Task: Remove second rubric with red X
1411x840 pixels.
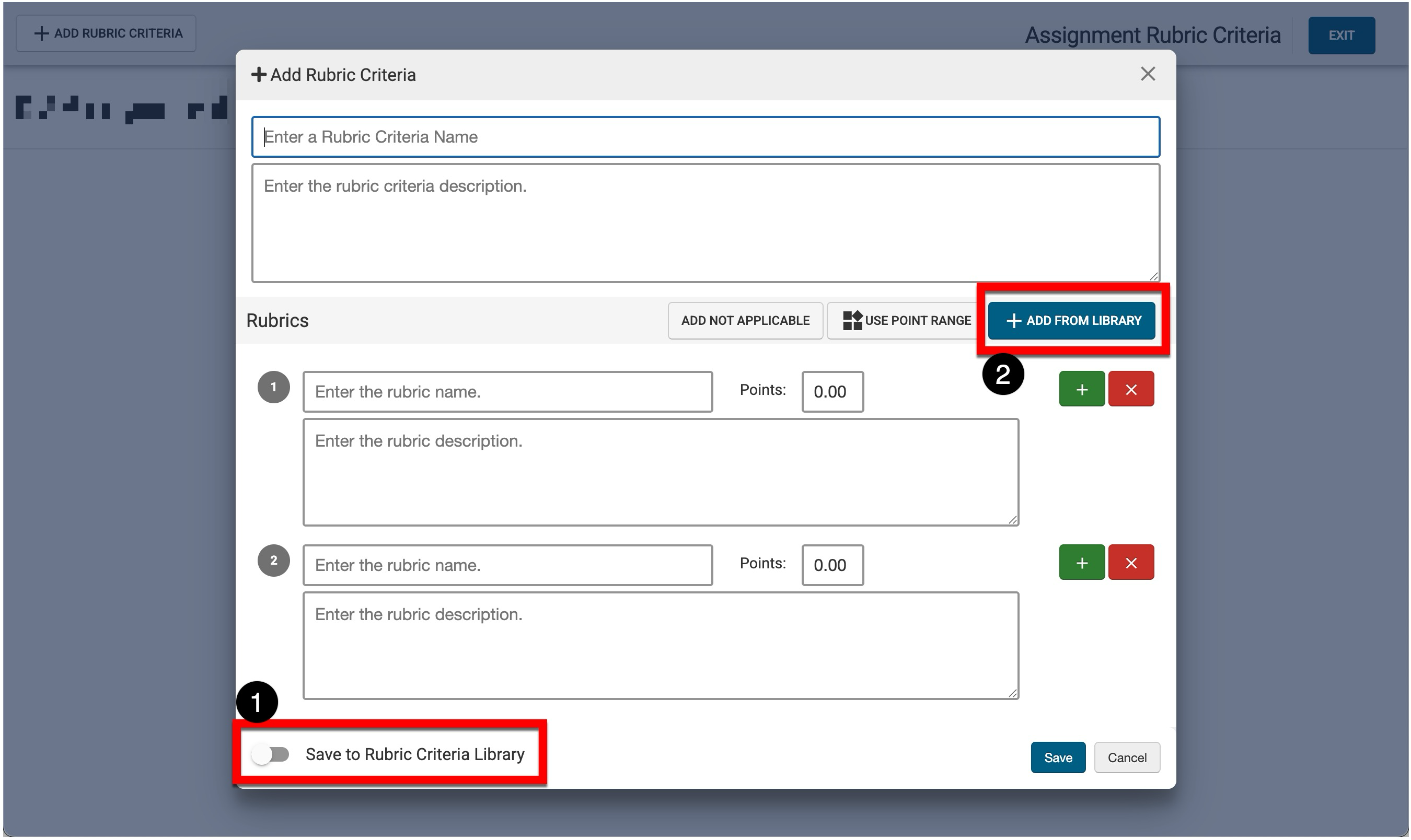Action: tap(1131, 563)
